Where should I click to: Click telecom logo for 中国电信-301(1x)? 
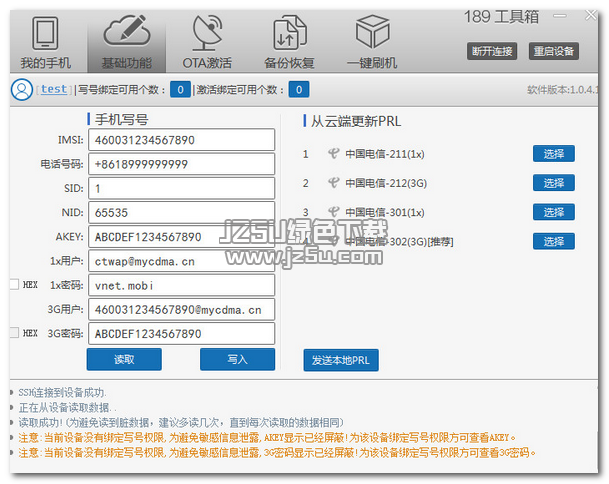pyautogui.click(x=334, y=212)
